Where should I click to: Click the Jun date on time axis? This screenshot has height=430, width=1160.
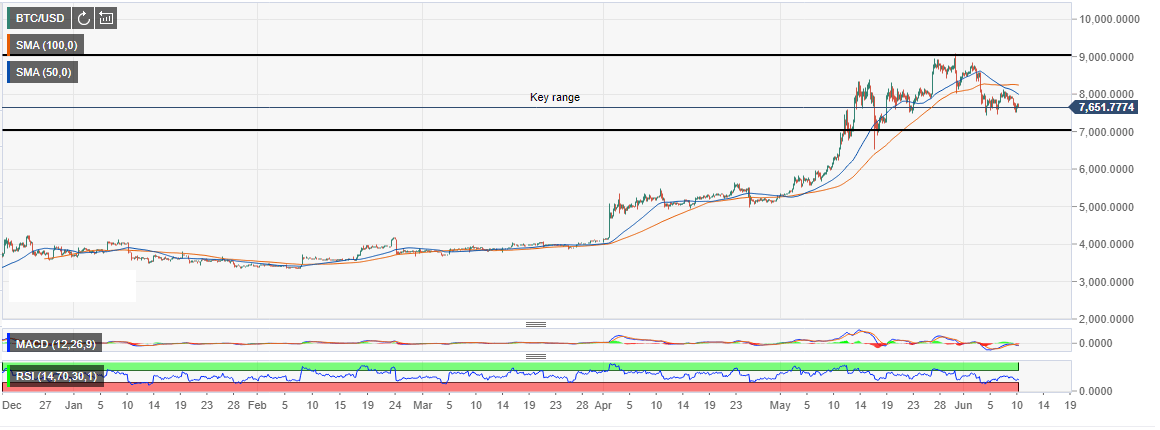coord(962,408)
